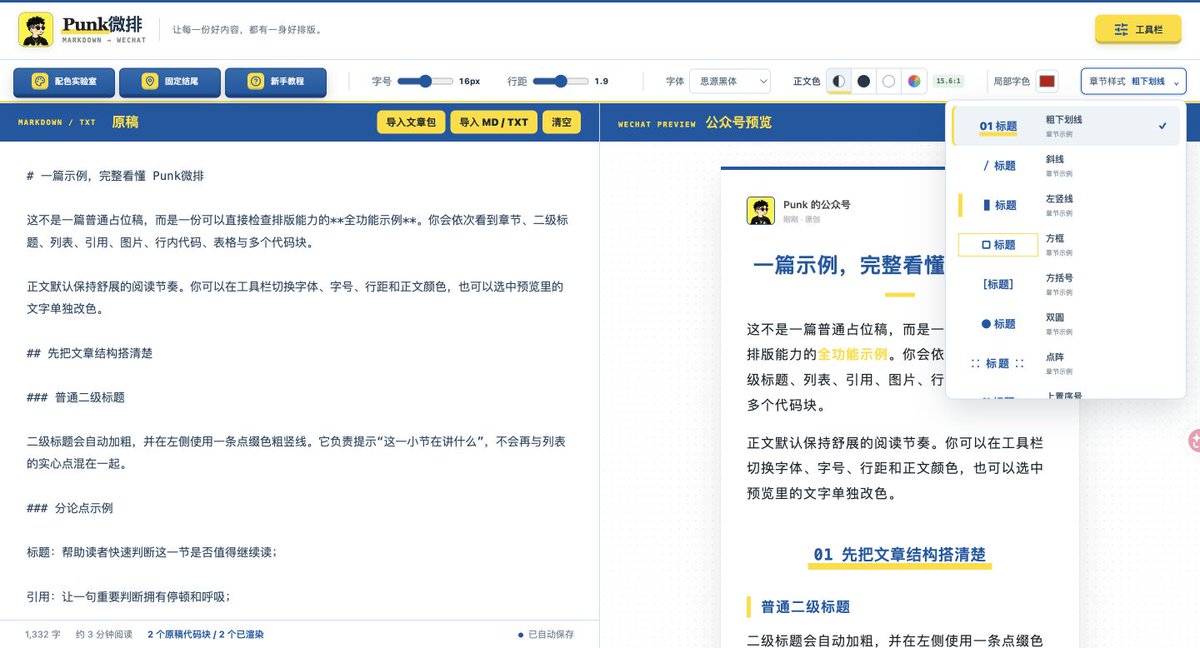The width and height of the screenshot is (1200, 648).
Task: Click the 已自动保存 autosave indicator
Action: tap(546, 634)
